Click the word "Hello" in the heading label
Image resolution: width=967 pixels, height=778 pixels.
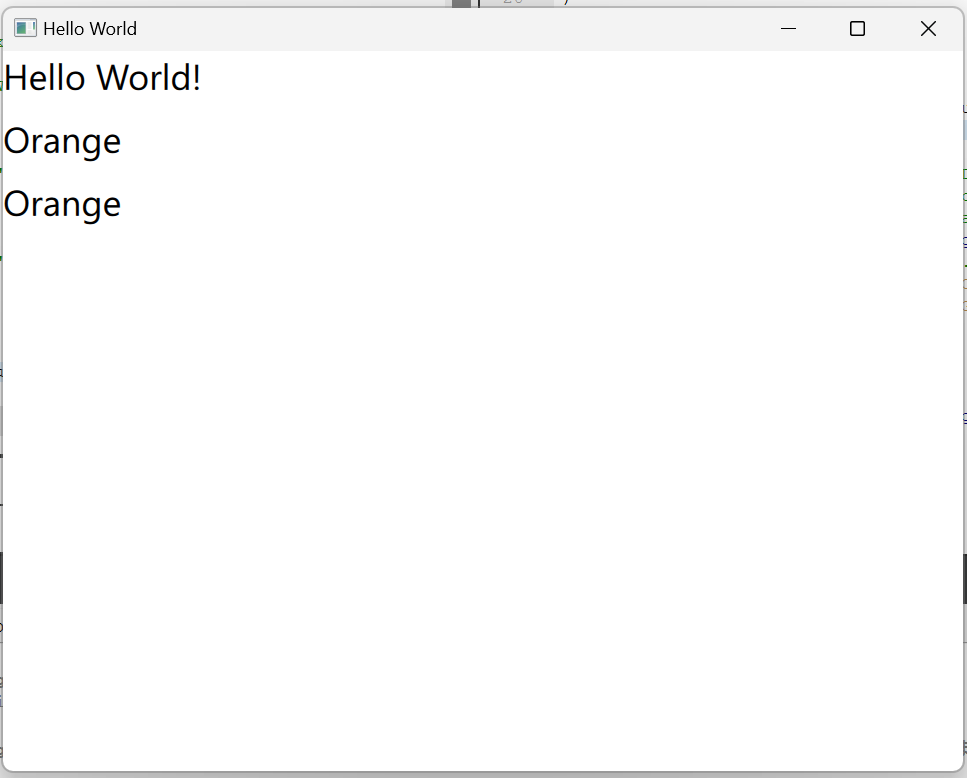click(x=44, y=77)
